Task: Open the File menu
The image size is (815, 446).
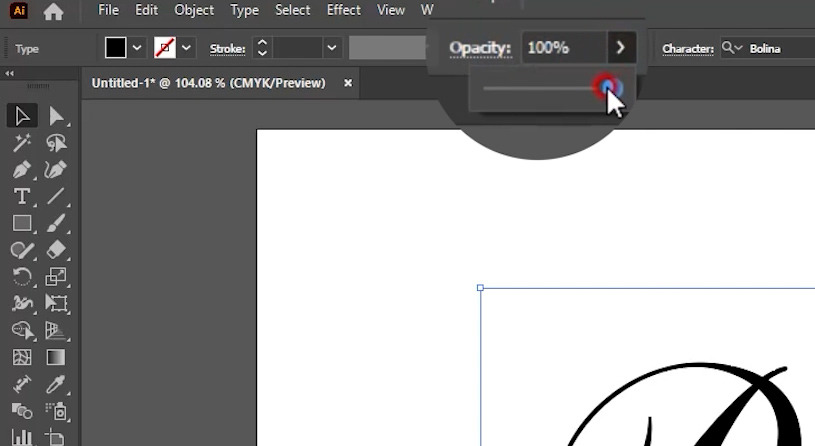Action: pyautogui.click(x=108, y=10)
